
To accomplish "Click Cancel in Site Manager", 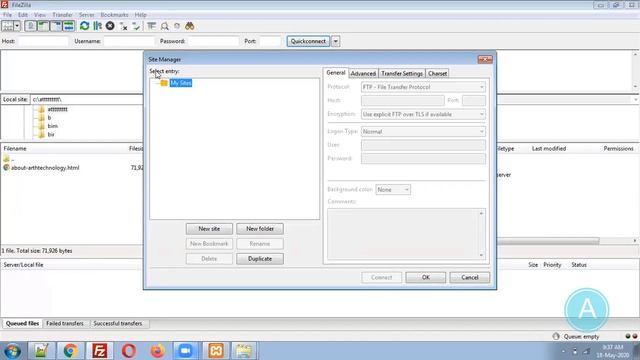I will click(x=470, y=278).
